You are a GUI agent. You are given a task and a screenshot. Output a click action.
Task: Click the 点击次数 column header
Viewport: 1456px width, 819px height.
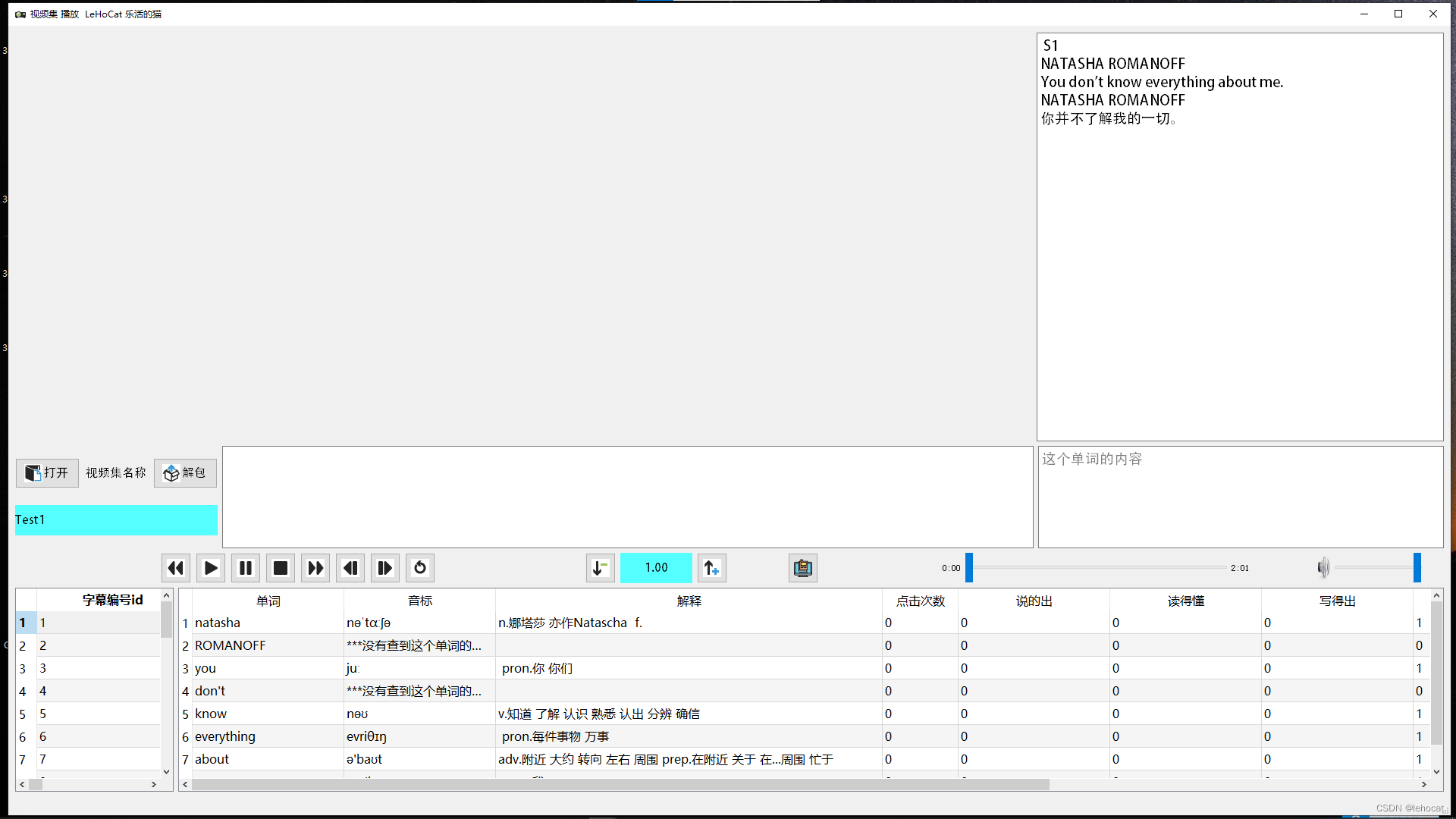[x=920, y=601]
